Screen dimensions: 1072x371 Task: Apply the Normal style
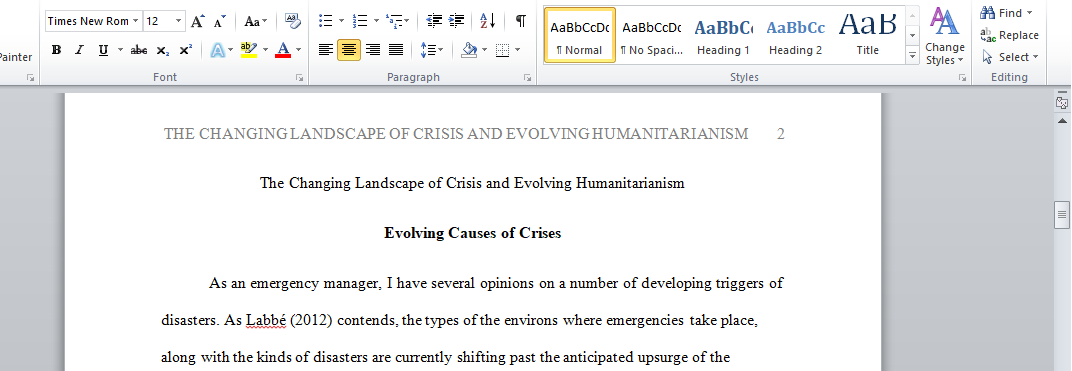(580, 35)
